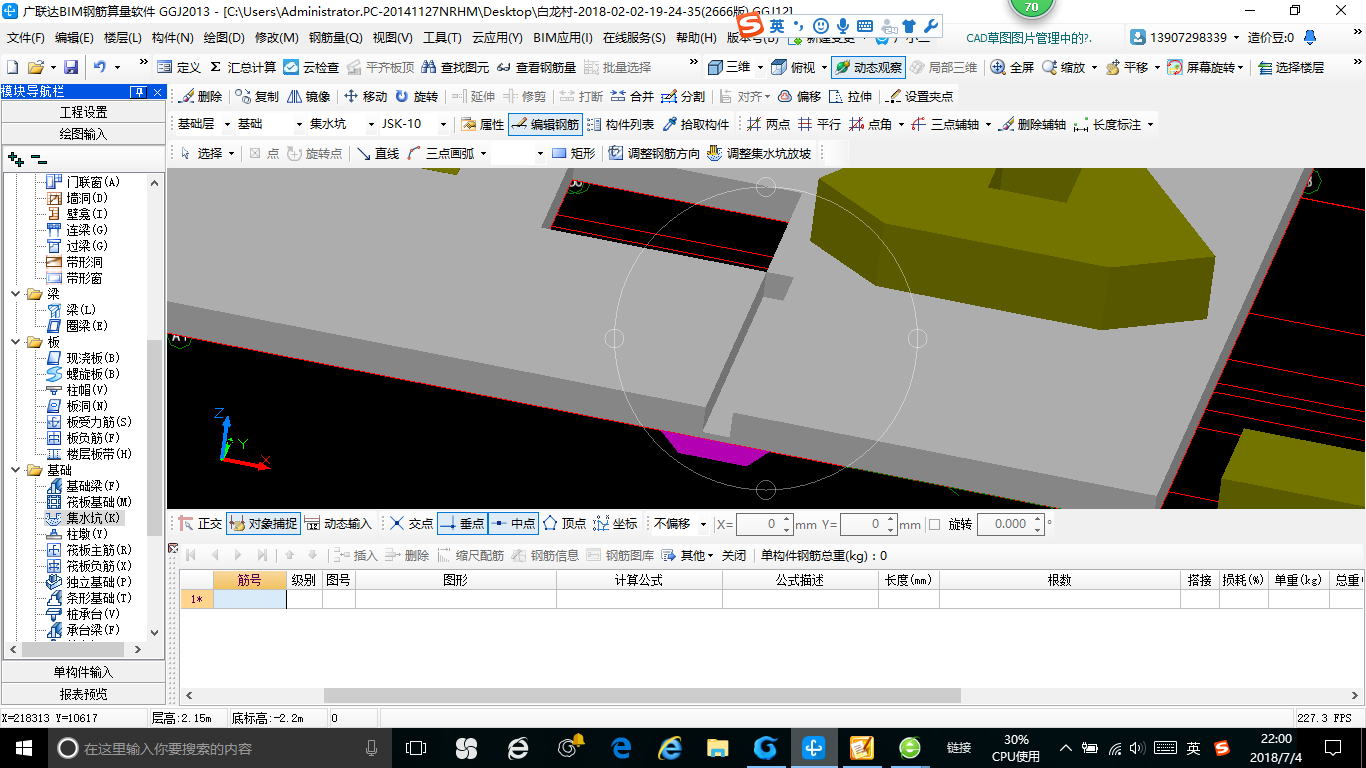
Task: Click the 分割 split tool
Action: (683, 97)
